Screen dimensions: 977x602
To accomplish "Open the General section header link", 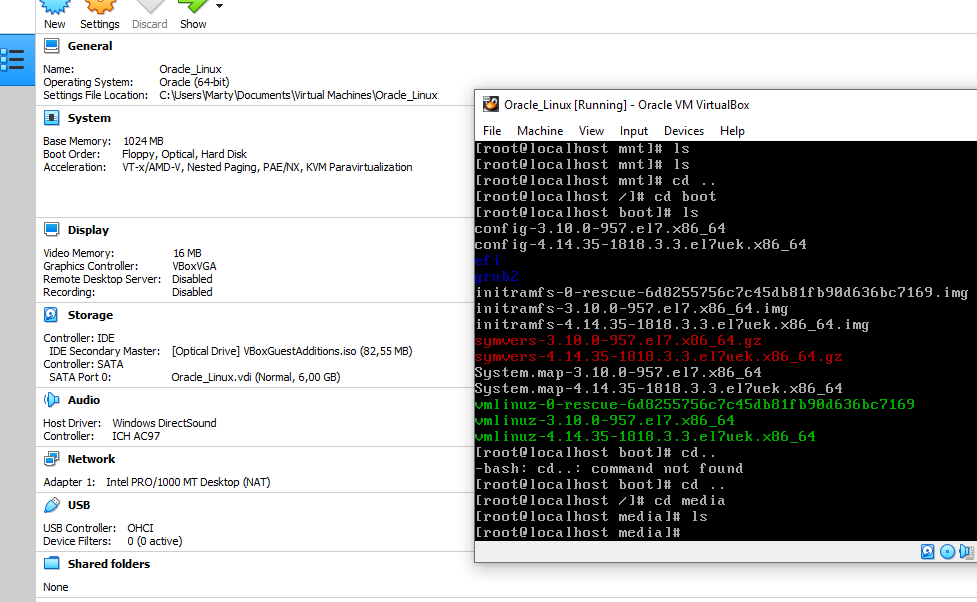I will [90, 46].
